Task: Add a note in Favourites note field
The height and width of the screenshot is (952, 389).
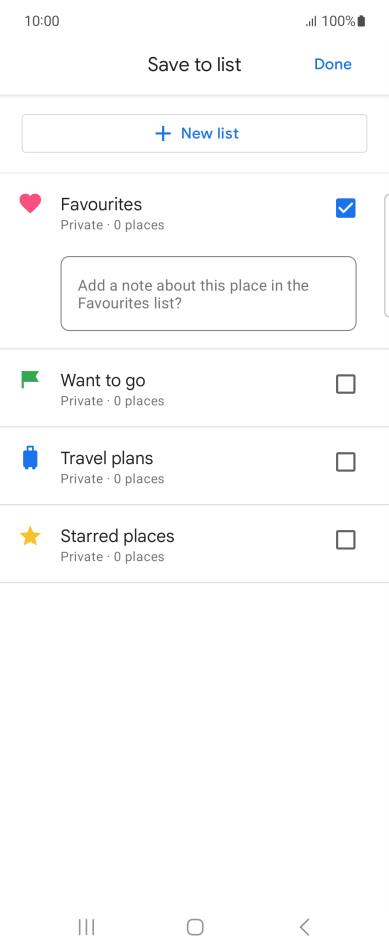Action: tap(208, 294)
